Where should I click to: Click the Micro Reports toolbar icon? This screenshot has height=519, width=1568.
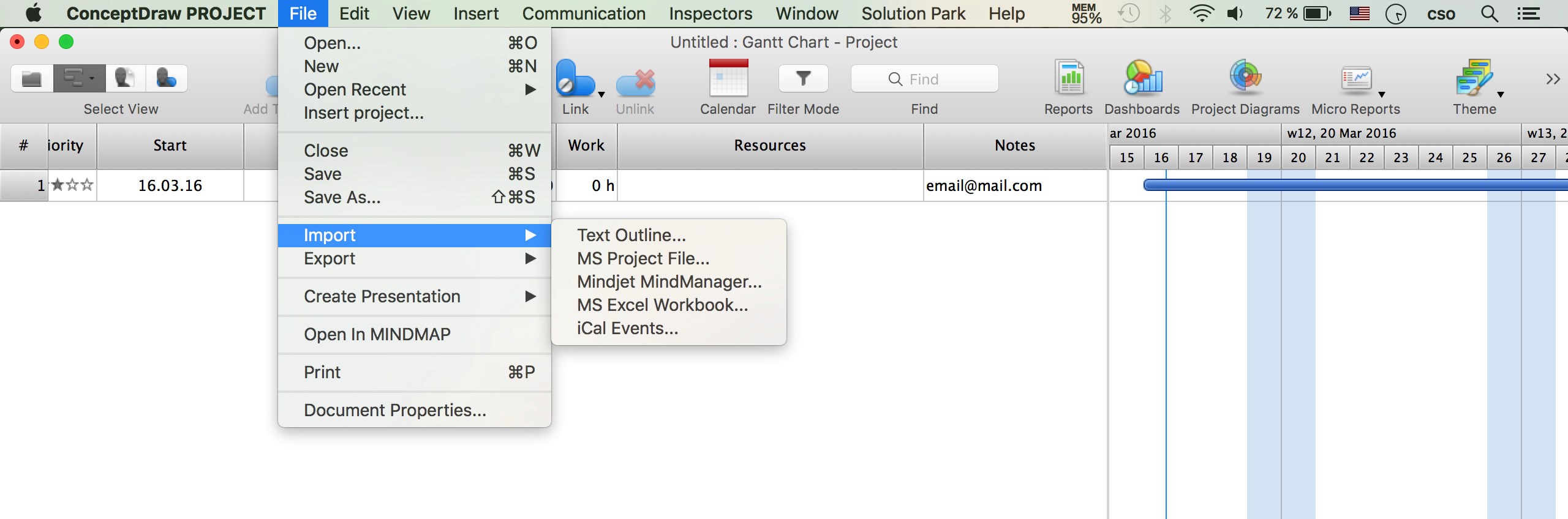point(1356,80)
